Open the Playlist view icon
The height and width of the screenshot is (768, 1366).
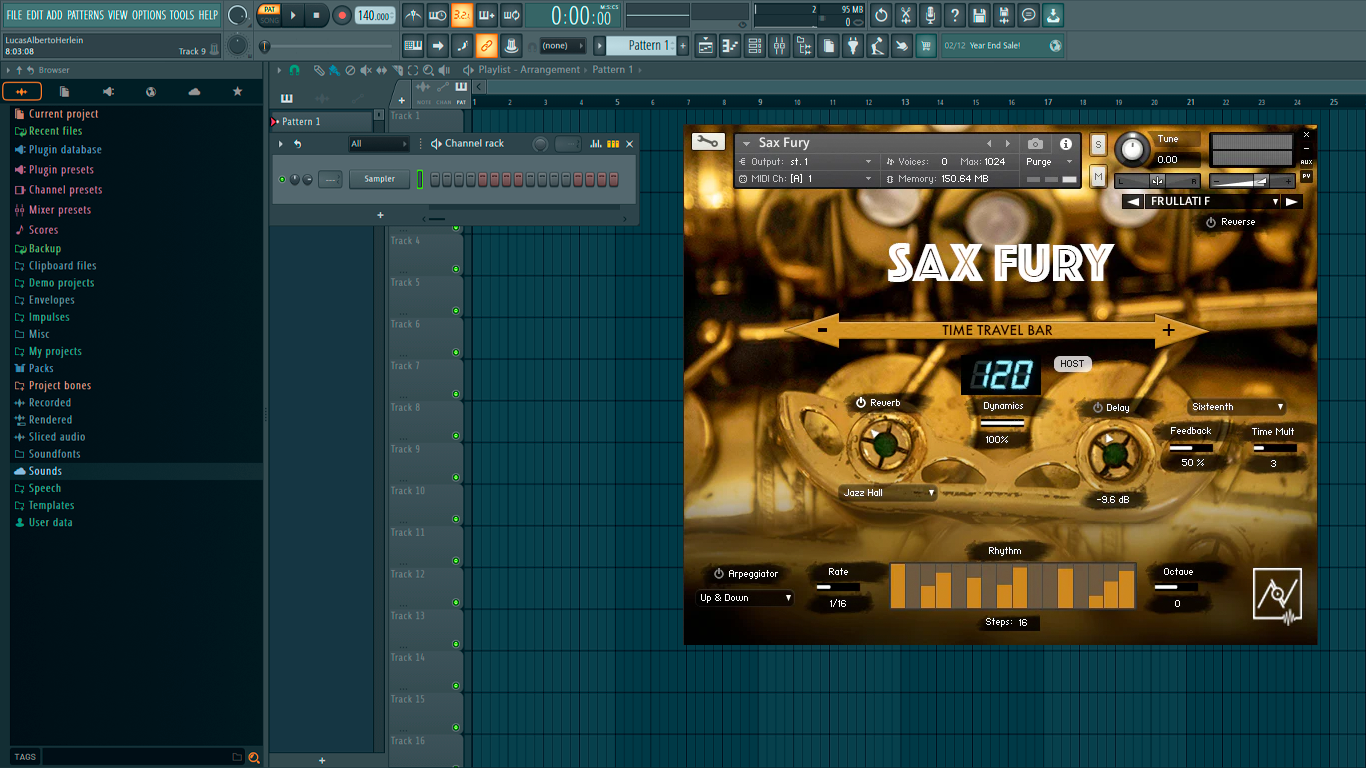click(706, 45)
